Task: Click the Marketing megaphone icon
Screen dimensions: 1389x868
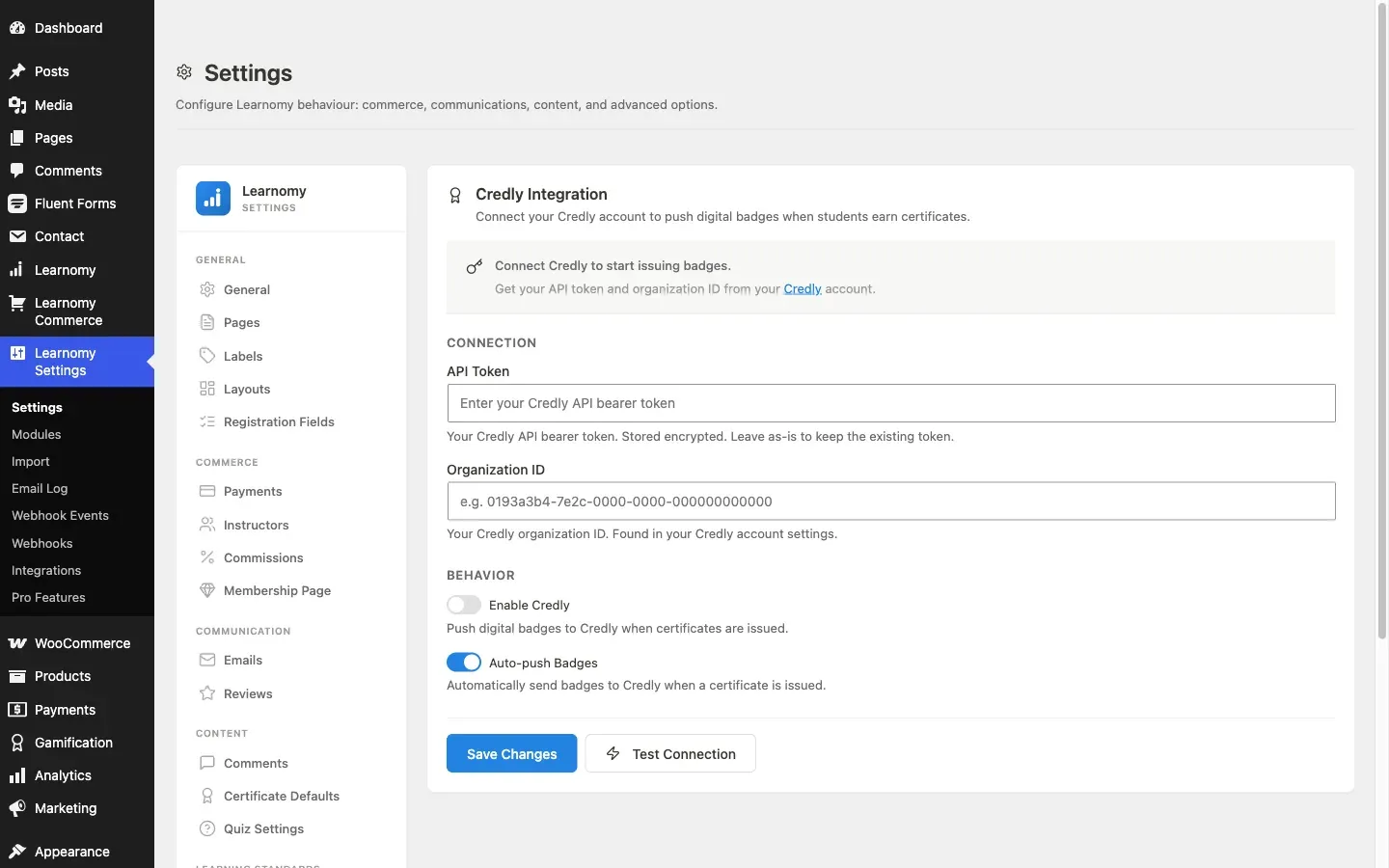Action: (x=17, y=808)
